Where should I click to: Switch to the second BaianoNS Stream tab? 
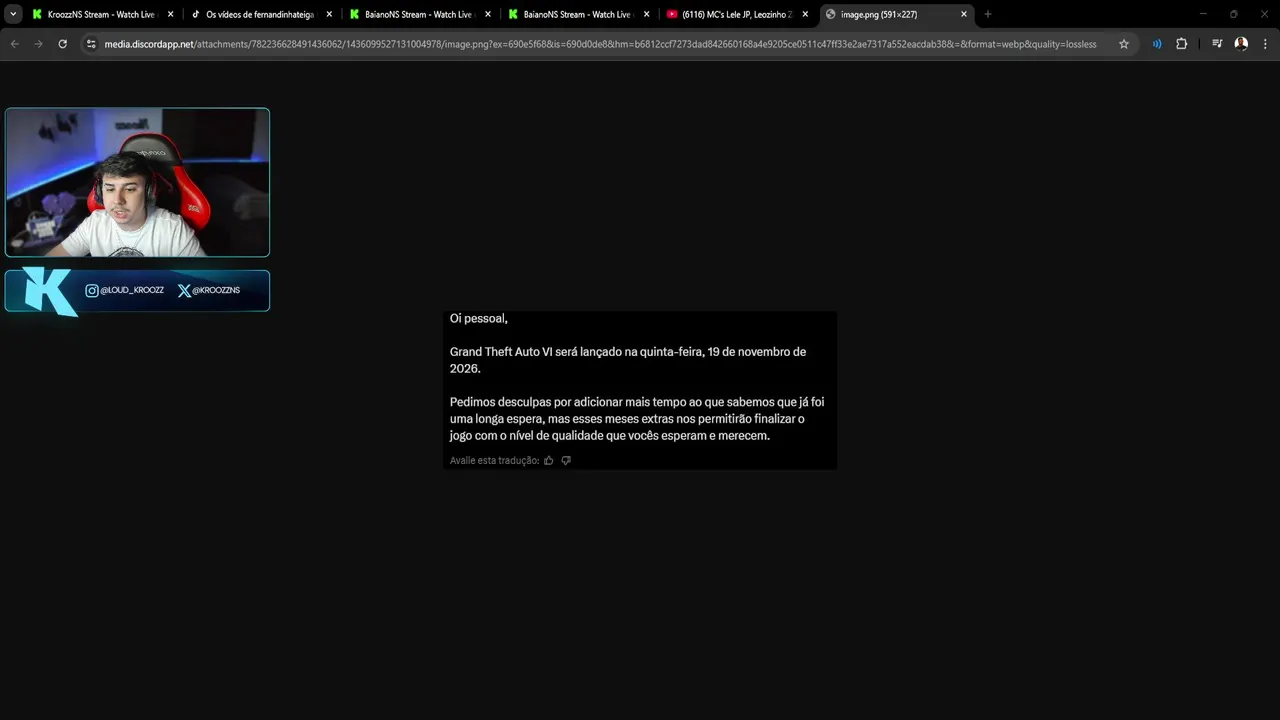[x=577, y=15]
